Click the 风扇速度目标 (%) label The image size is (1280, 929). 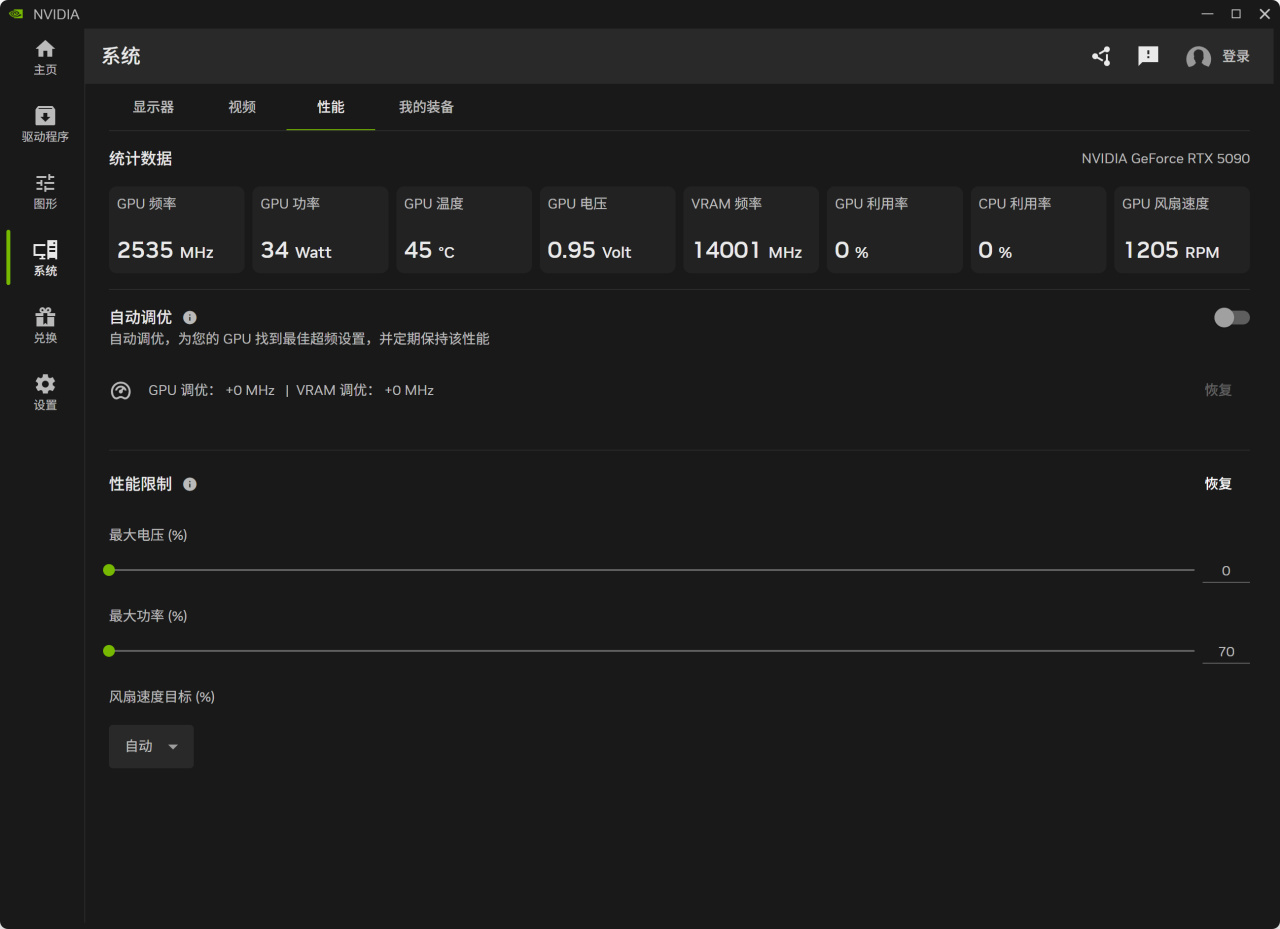[x=162, y=697]
